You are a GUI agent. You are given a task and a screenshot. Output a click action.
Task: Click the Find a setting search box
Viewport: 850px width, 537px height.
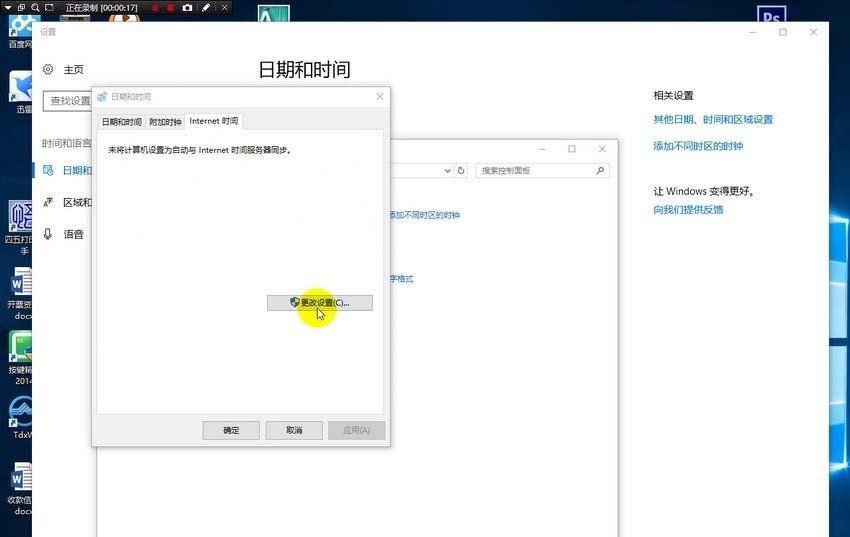68,101
